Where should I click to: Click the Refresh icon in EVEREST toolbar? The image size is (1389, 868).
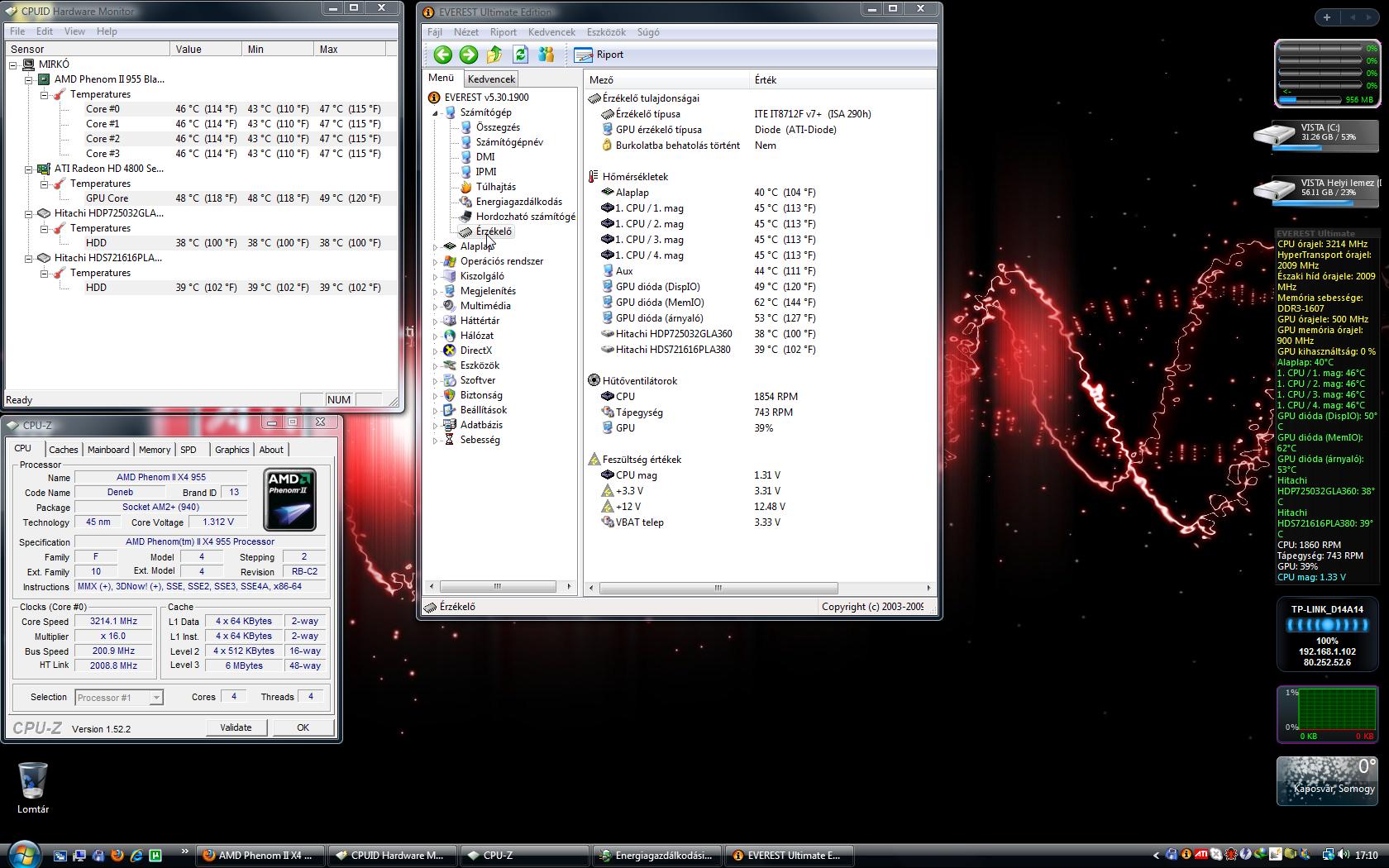coord(520,55)
